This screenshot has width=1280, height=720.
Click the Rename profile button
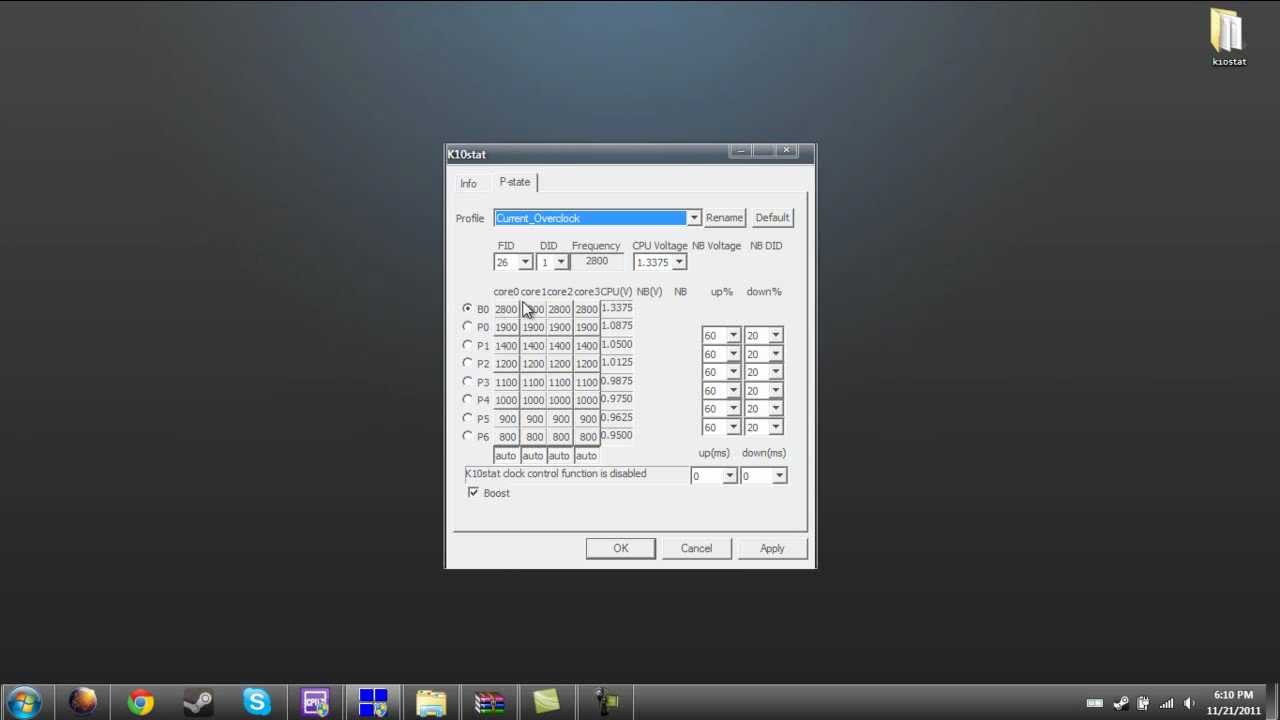(724, 218)
